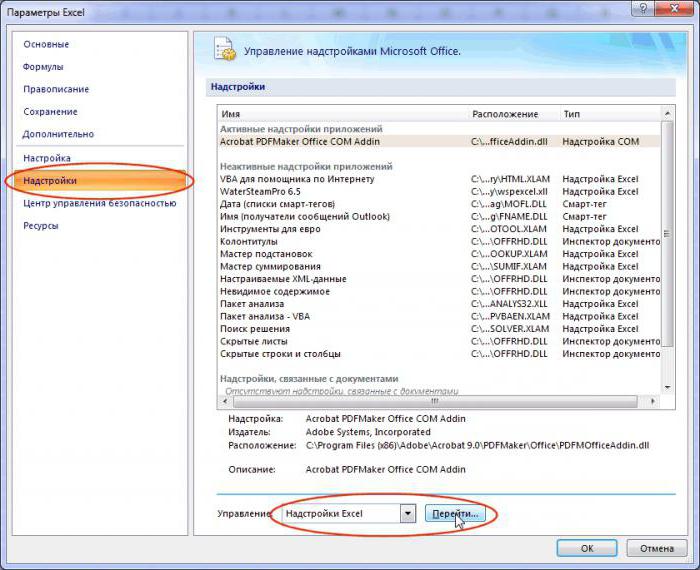This screenshot has height=570, width=700.
Task: Click Adobe Systems, Incorporated publisher text
Action: pyautogui.click(x=368, y=432)
